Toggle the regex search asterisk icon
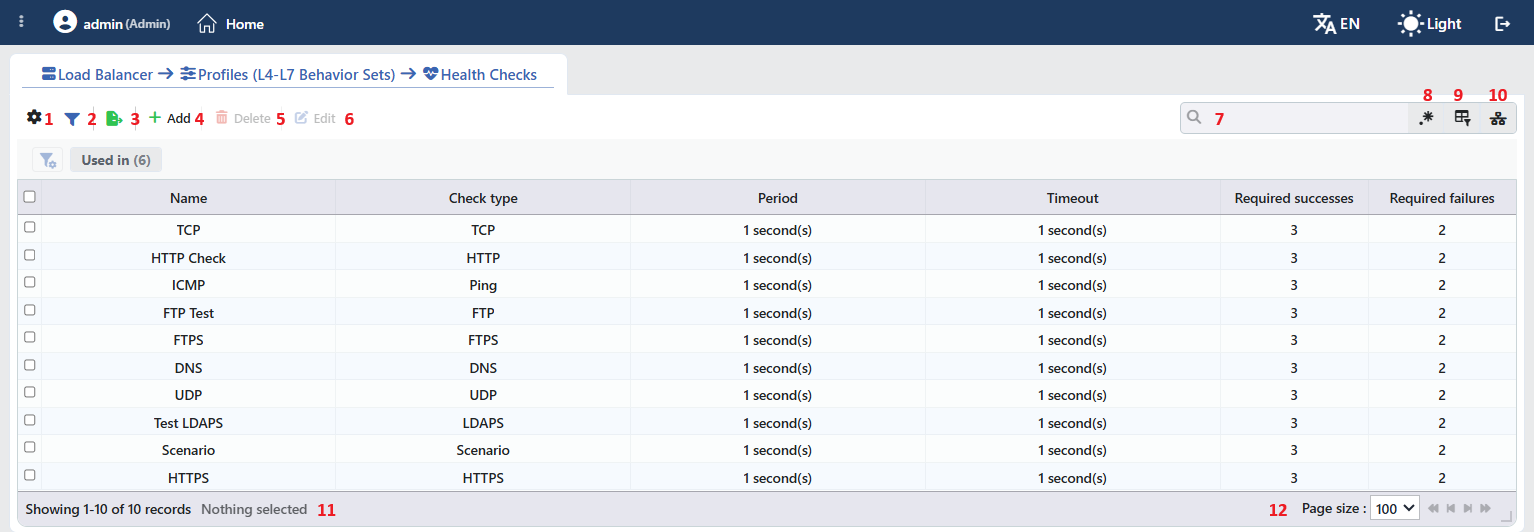 click(1426, 118)
